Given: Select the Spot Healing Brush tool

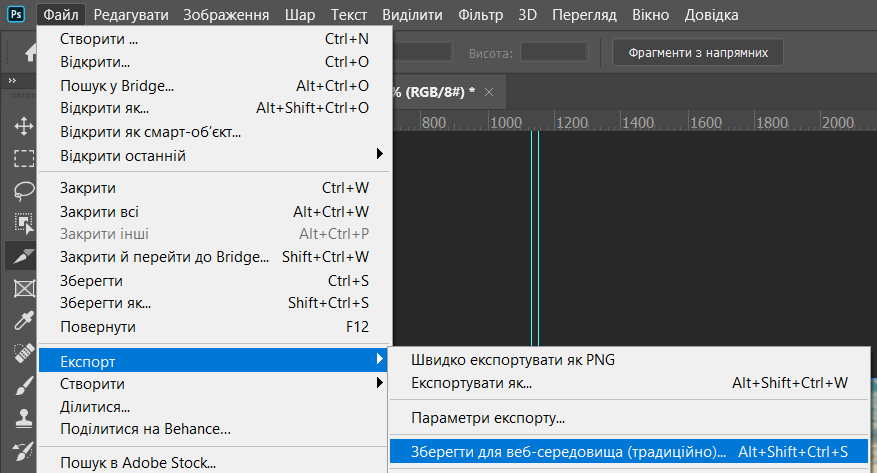Looking at the screenshot, I should point(23,353).
